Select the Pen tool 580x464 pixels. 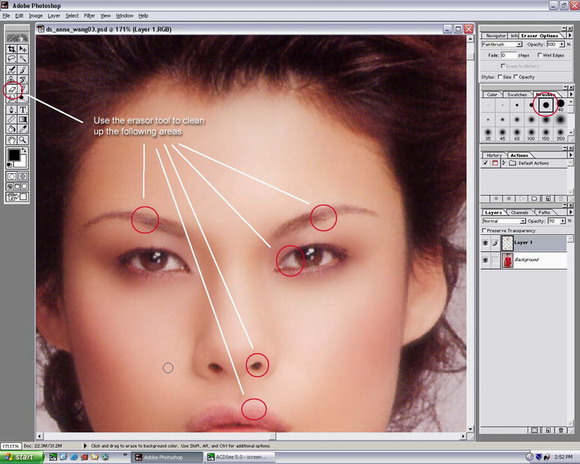(x=12, y=110)
